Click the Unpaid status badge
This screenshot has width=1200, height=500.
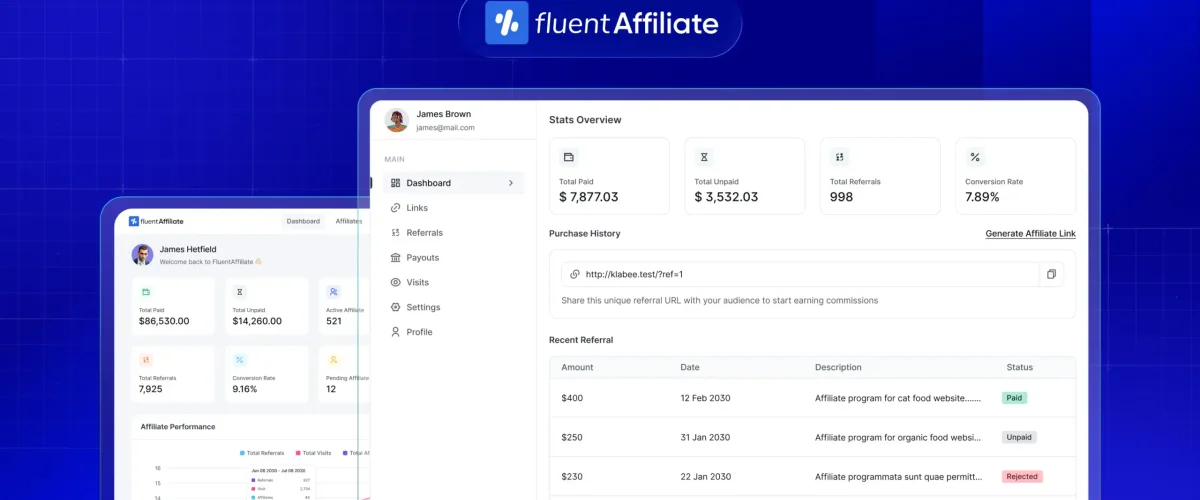point(1019,437)
